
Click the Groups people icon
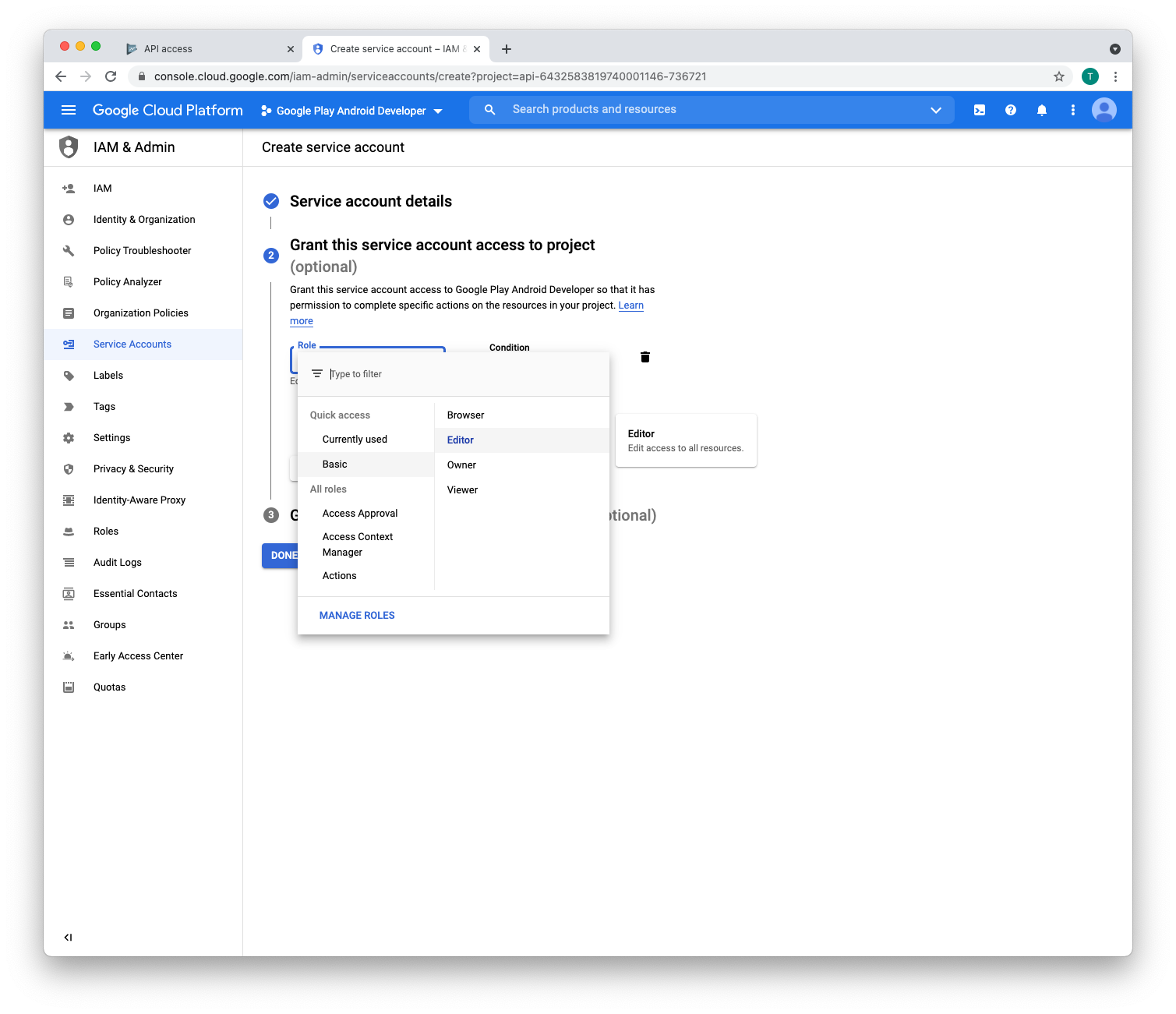[x=69, y=624]
